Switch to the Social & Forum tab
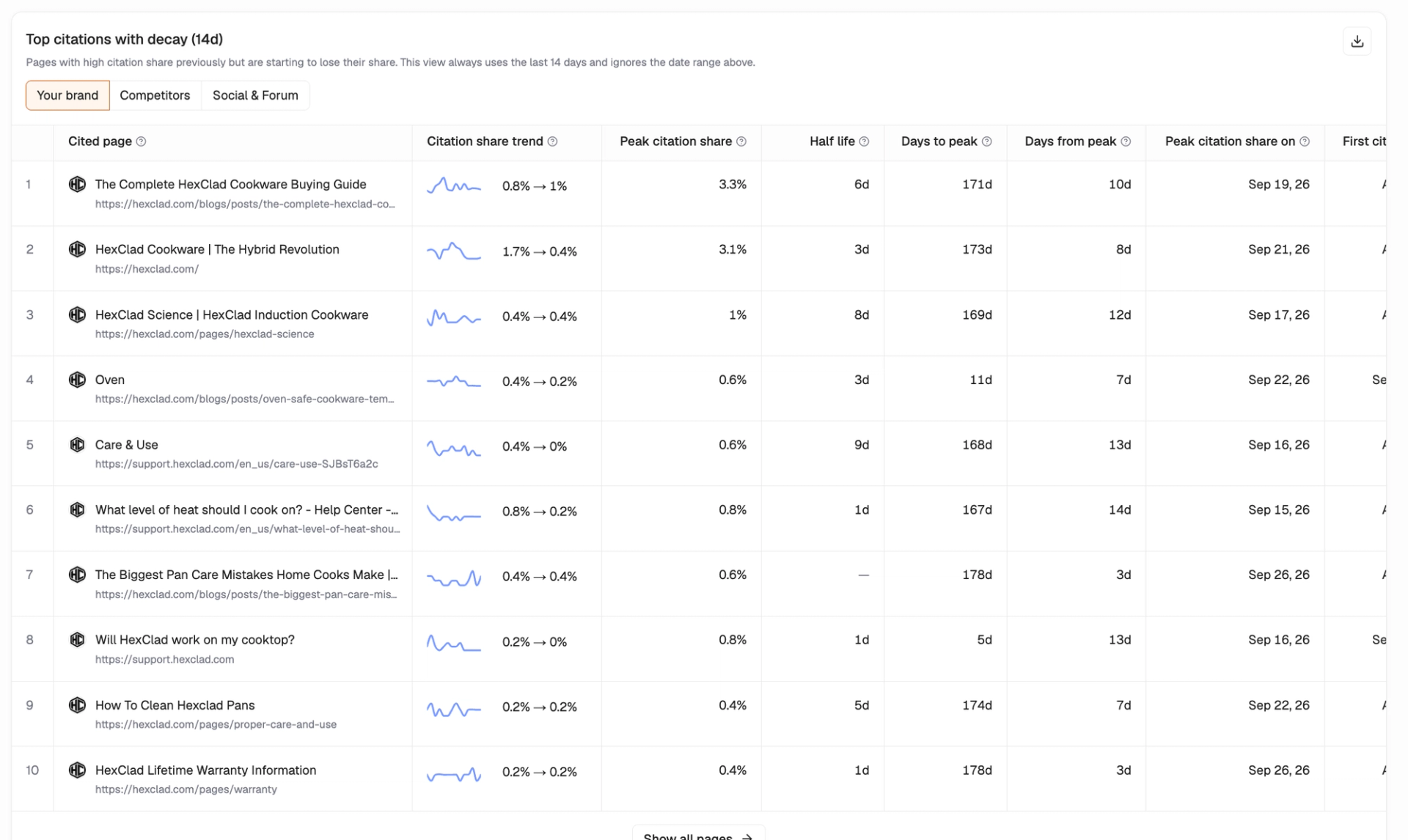1408x840 pixels. 255,95
